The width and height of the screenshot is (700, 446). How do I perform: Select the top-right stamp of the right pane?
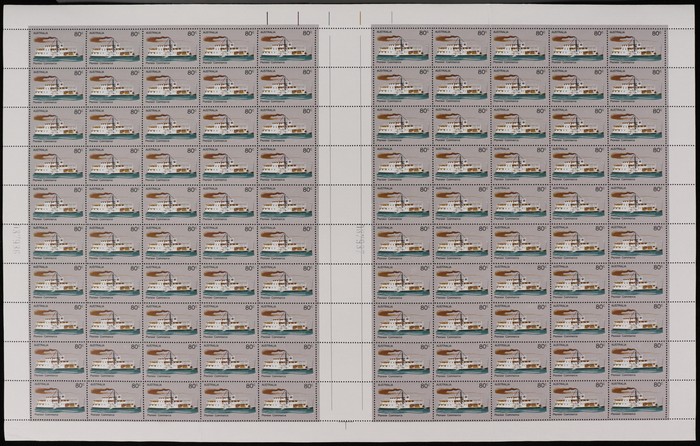637,47
